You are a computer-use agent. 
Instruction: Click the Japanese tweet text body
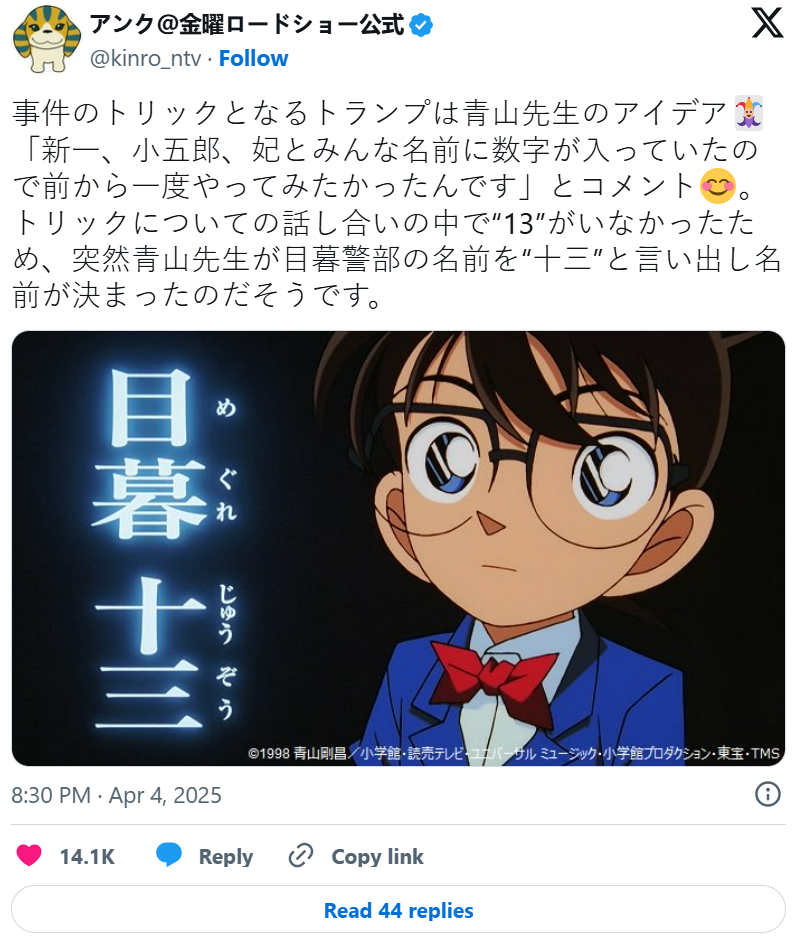point(397,204)
